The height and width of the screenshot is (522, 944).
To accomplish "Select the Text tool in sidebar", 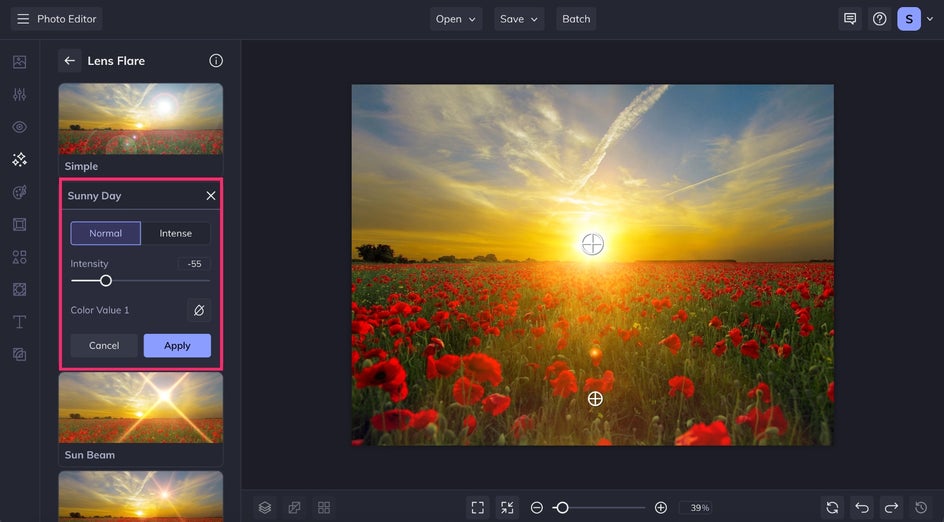I will pyautogui.click(x=19, y=322).
